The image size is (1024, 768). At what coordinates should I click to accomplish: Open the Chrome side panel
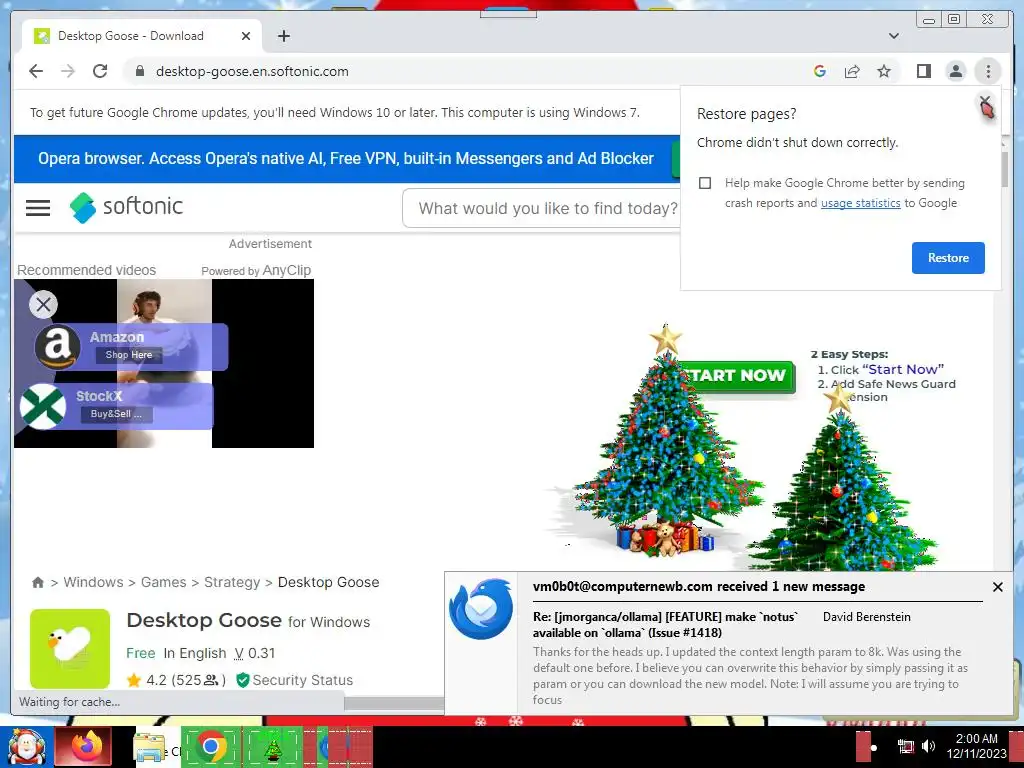tap(923, 71)
